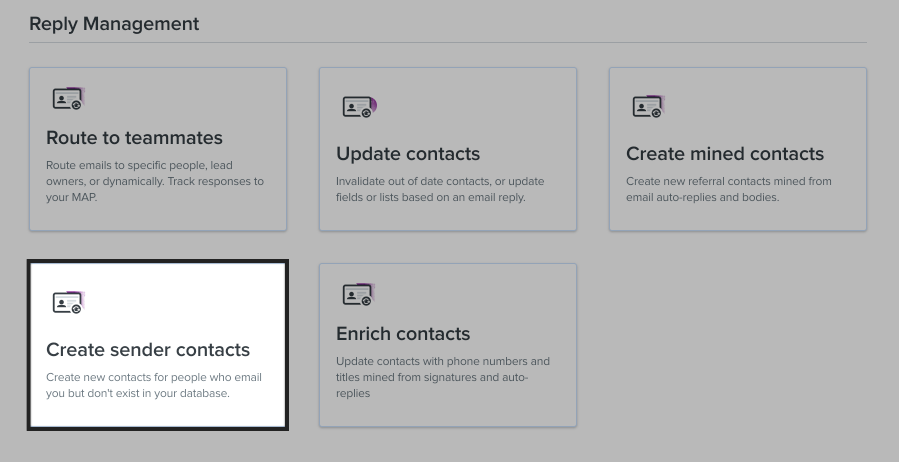Open the Enrich contacts heading

coord(403,334)
